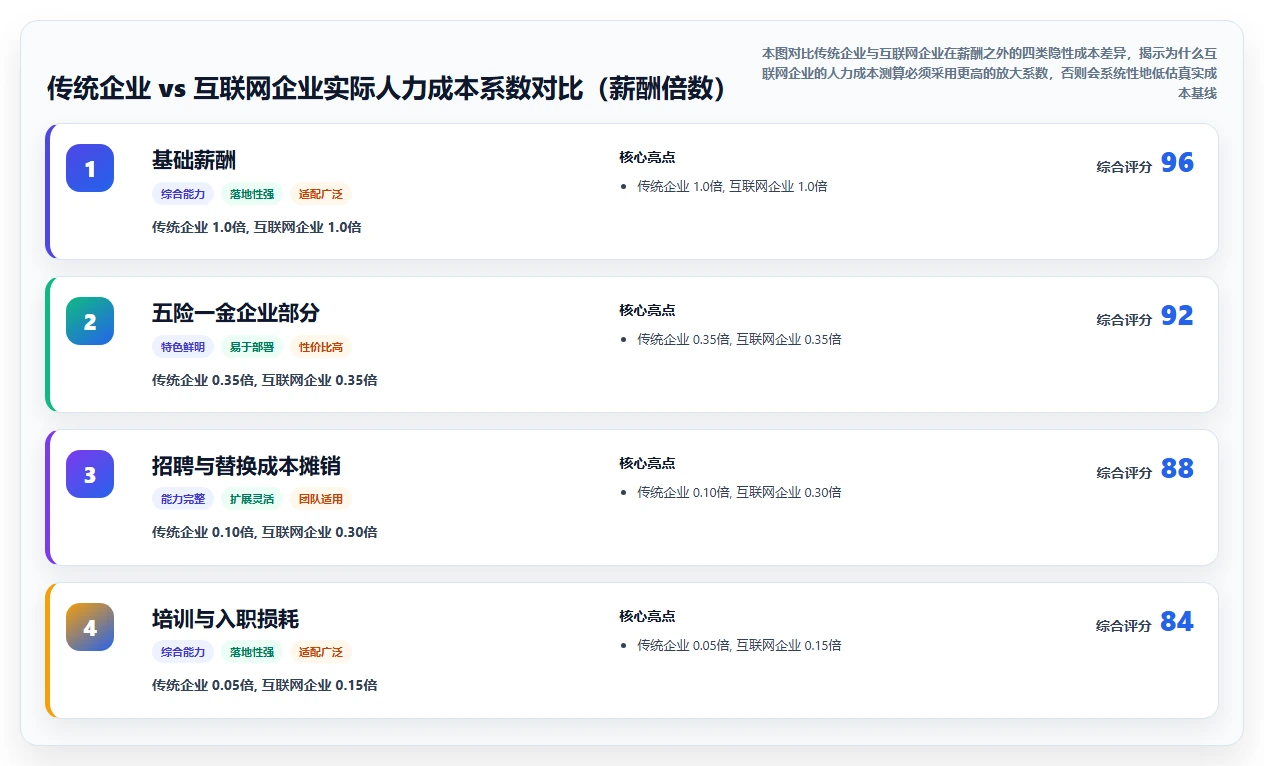The height and width of the screenshot is (766, 1264).
Task: Click the bold summary 传统企业 0.05倍, 互联网企业 0.15倍
Action: (x=265, y=685)
